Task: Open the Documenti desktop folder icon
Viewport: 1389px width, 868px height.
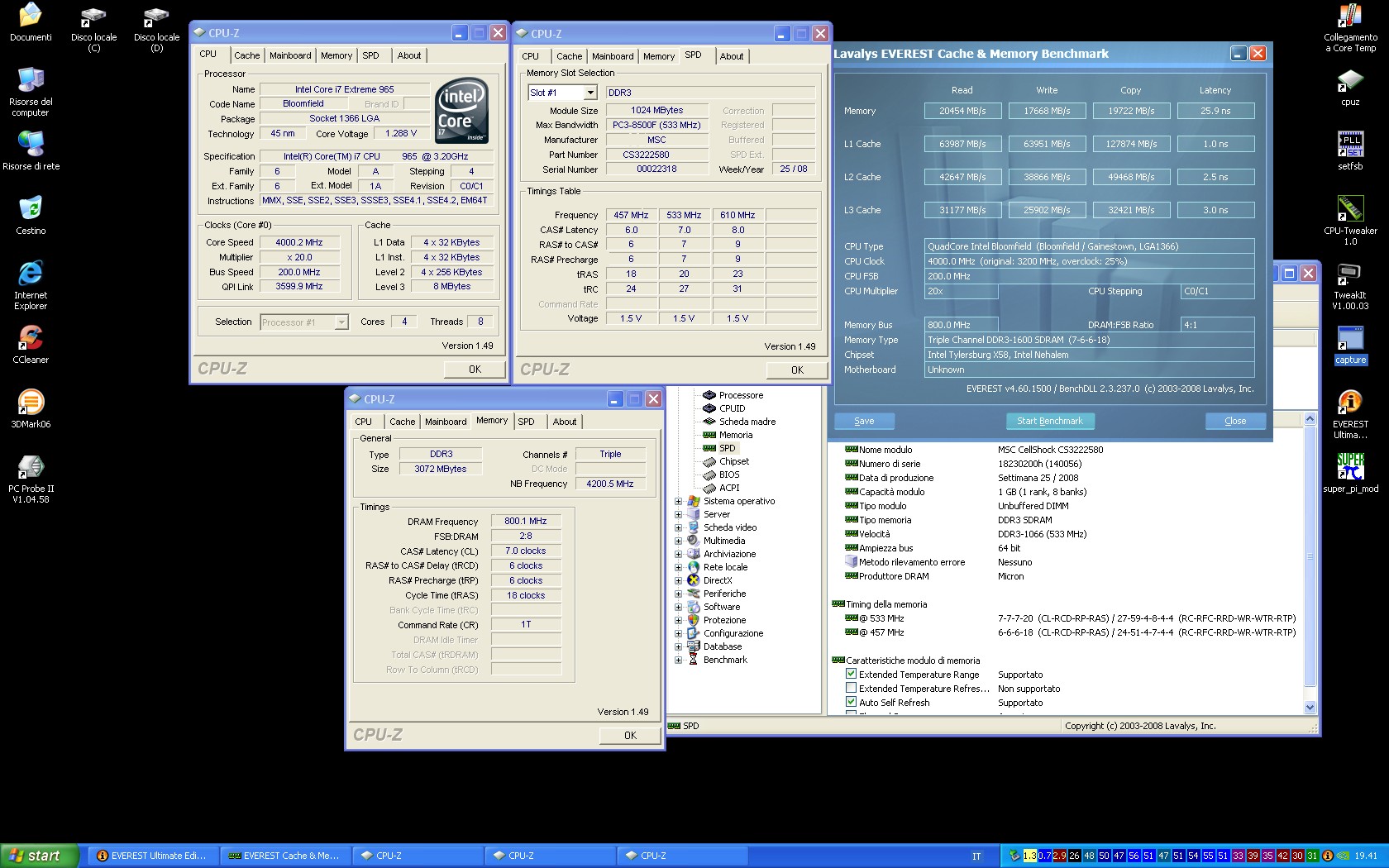Action: 31,22
